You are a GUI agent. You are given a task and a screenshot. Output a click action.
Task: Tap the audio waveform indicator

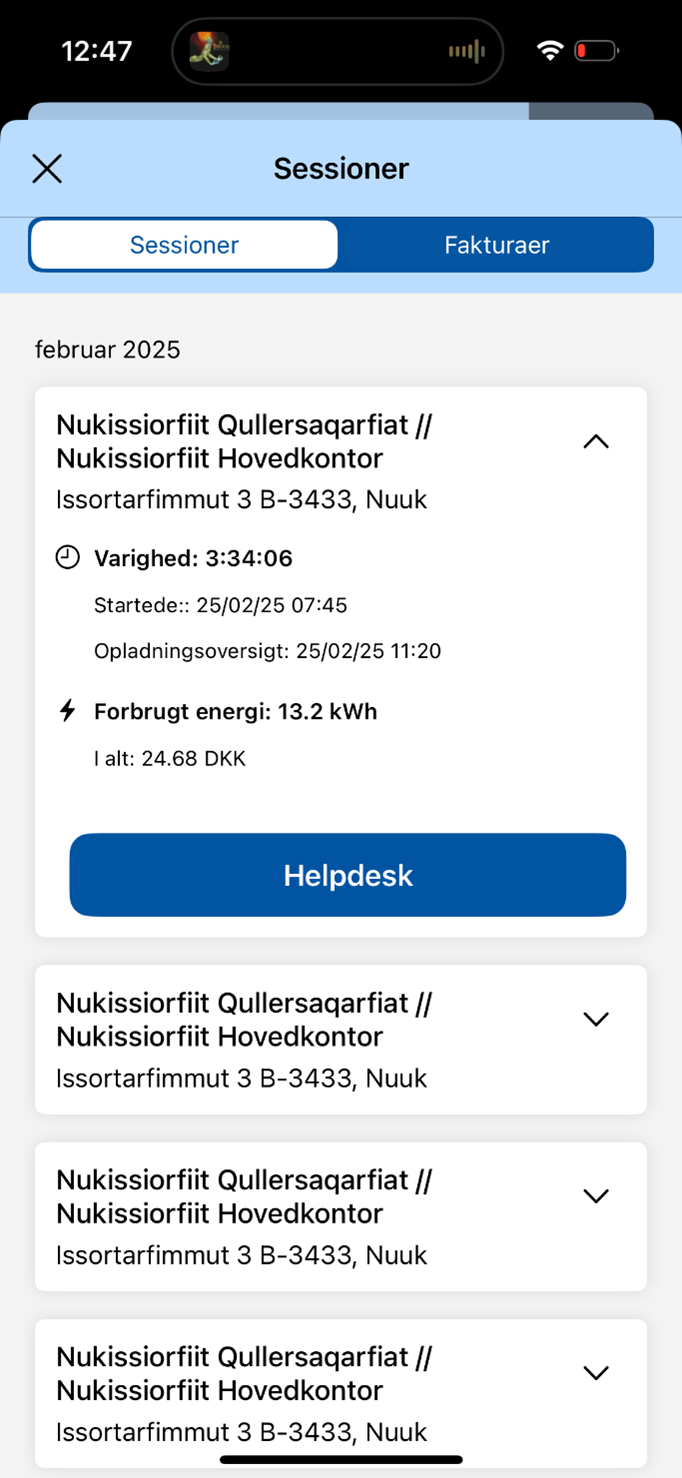coord(466,51)
